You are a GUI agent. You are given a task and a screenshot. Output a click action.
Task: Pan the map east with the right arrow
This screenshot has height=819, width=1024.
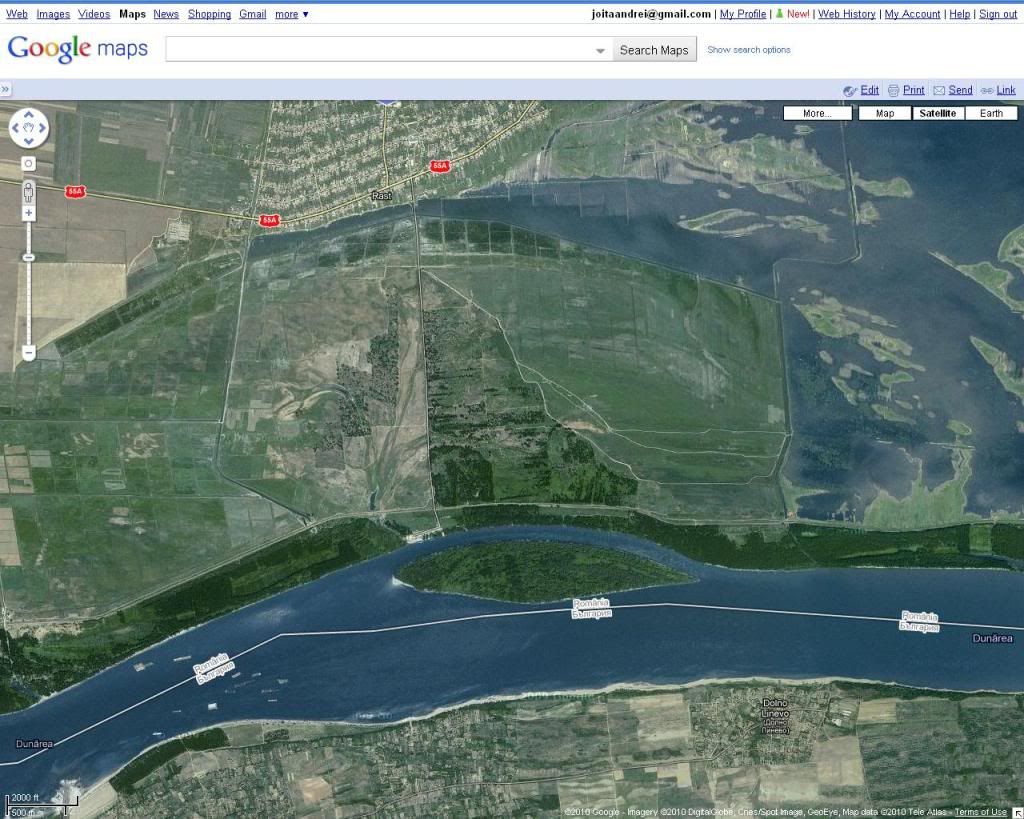(x=42, y=128)
